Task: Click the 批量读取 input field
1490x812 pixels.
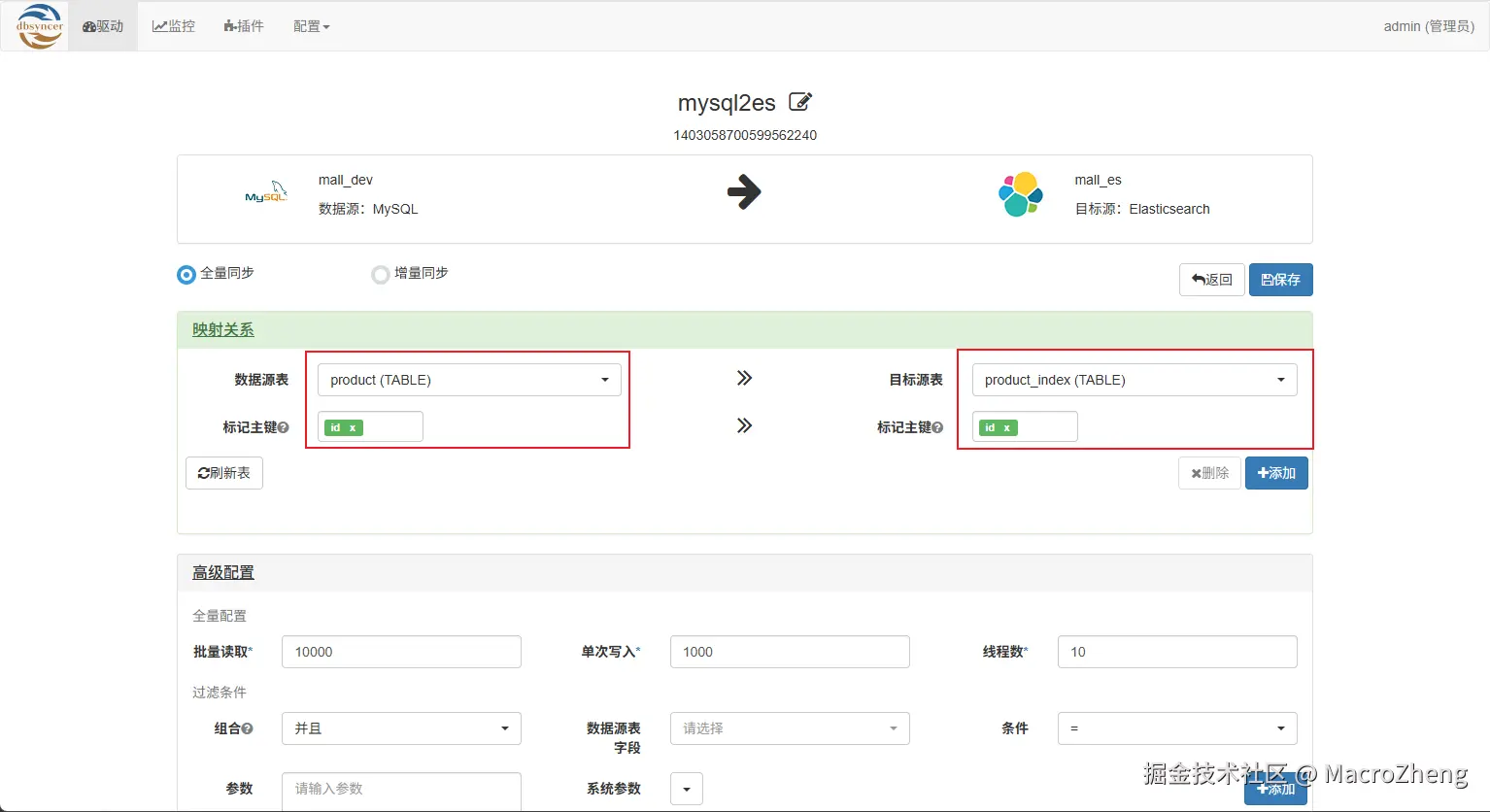Action: (x=401, y=652)
